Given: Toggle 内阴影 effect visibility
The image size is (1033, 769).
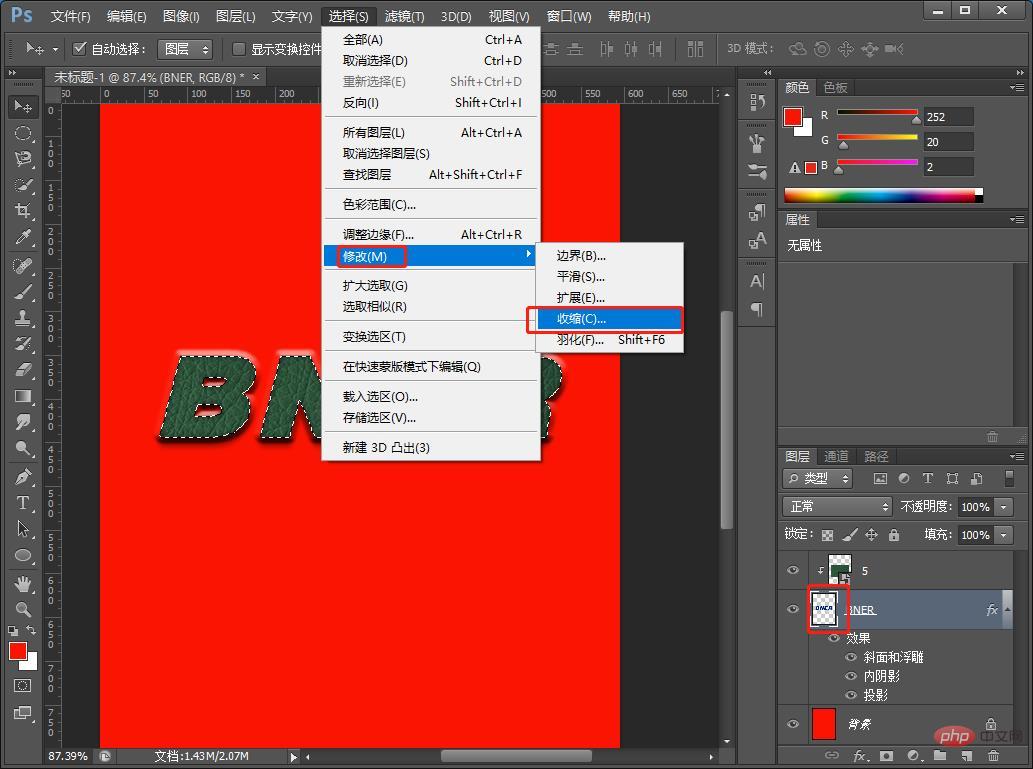Looking at the screenshot, I should 851,676.
